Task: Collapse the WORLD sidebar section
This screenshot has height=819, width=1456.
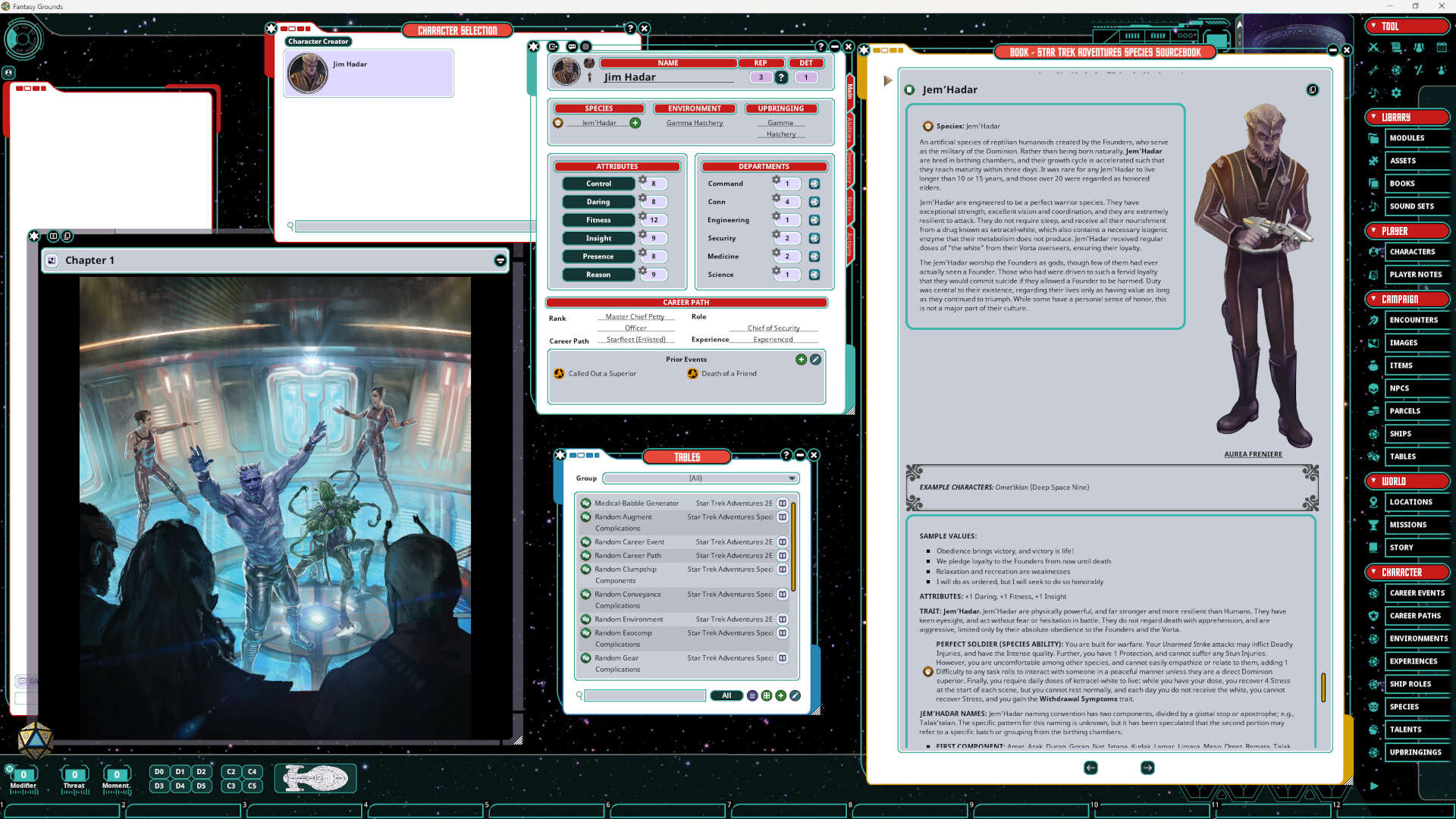Action: pos(1407,481)
